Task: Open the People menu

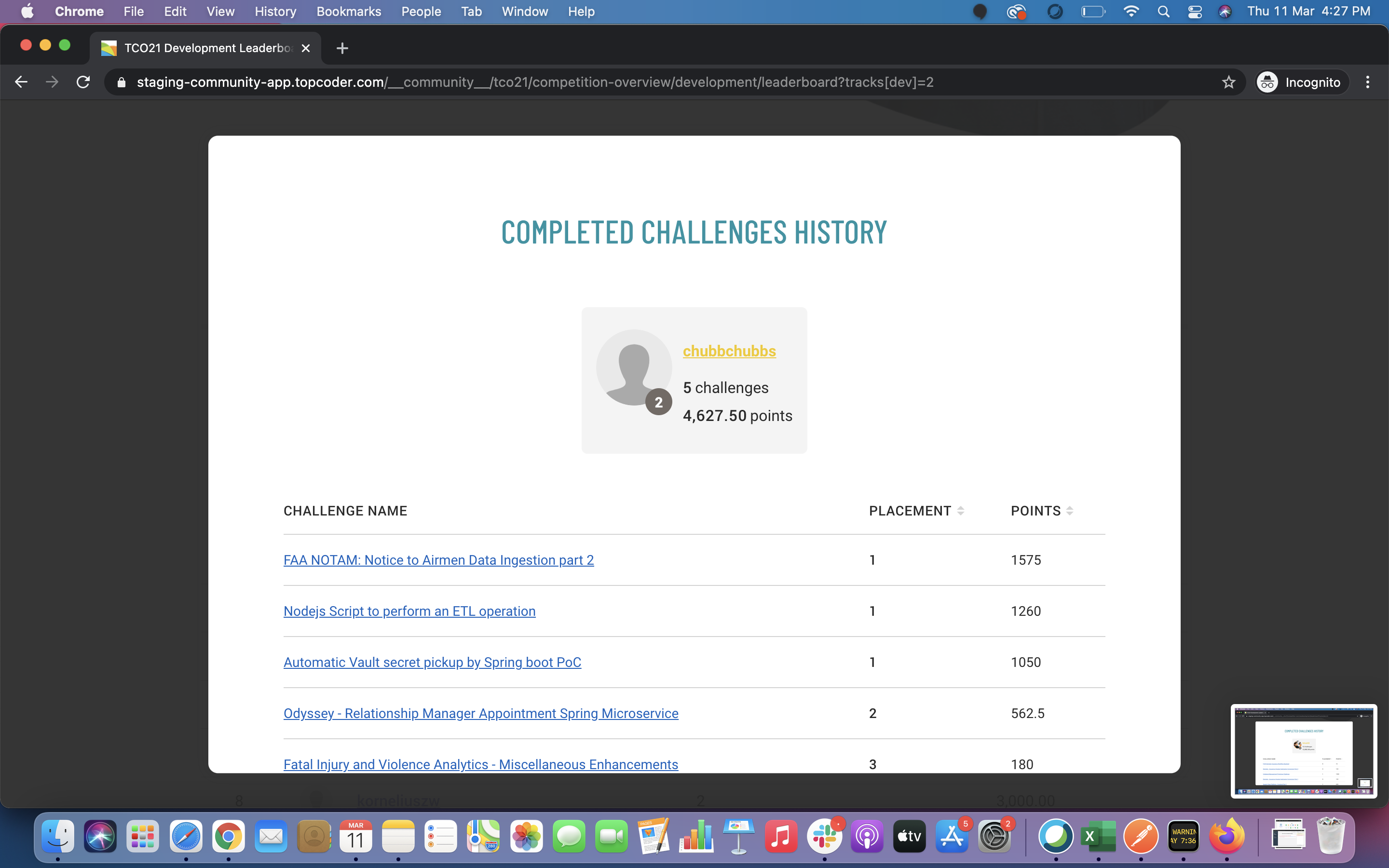Action: click(x=421, y=12)
